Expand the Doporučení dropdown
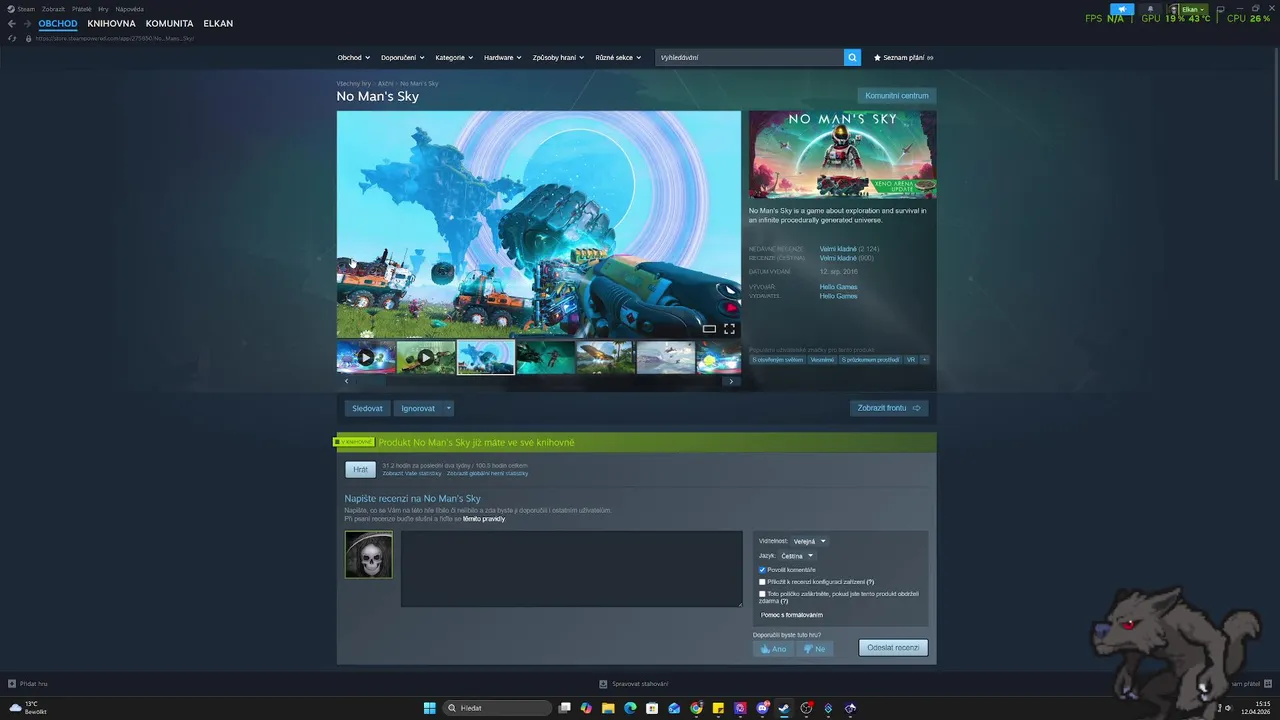Screen dimensions: 1280x720 click(x=403, y=58)
